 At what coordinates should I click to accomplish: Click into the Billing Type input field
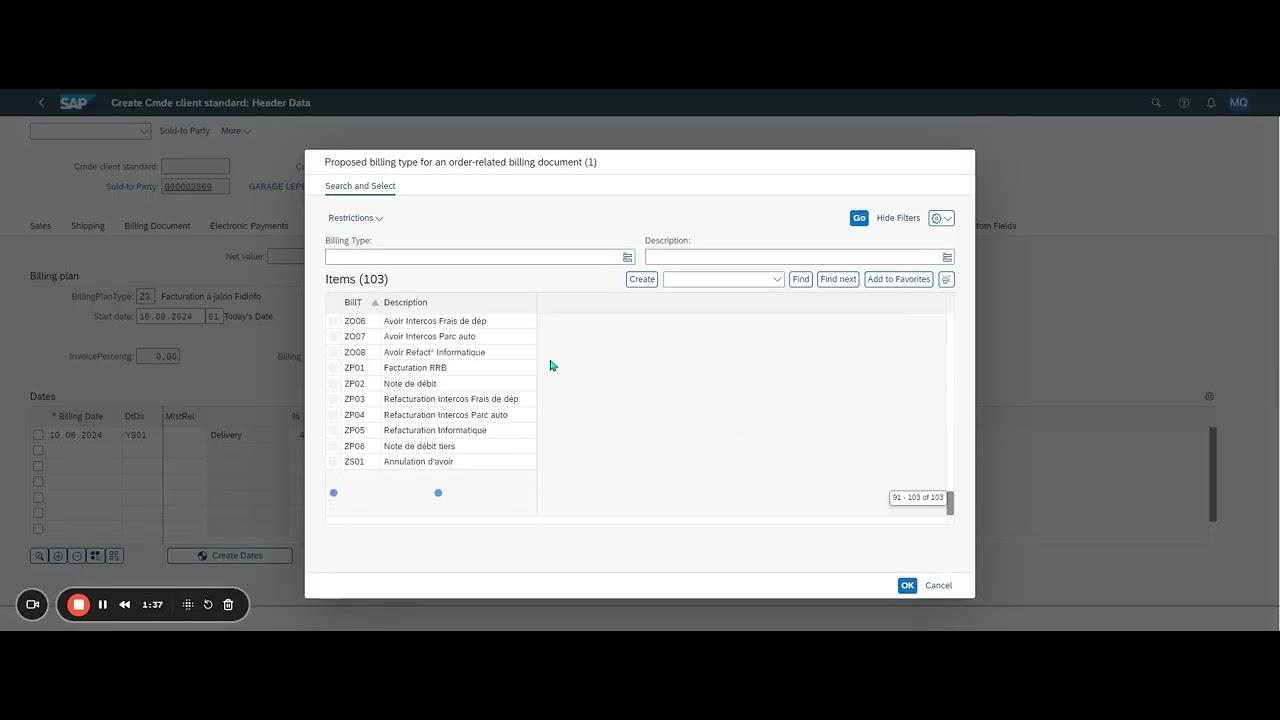click(x=473, y=257)
